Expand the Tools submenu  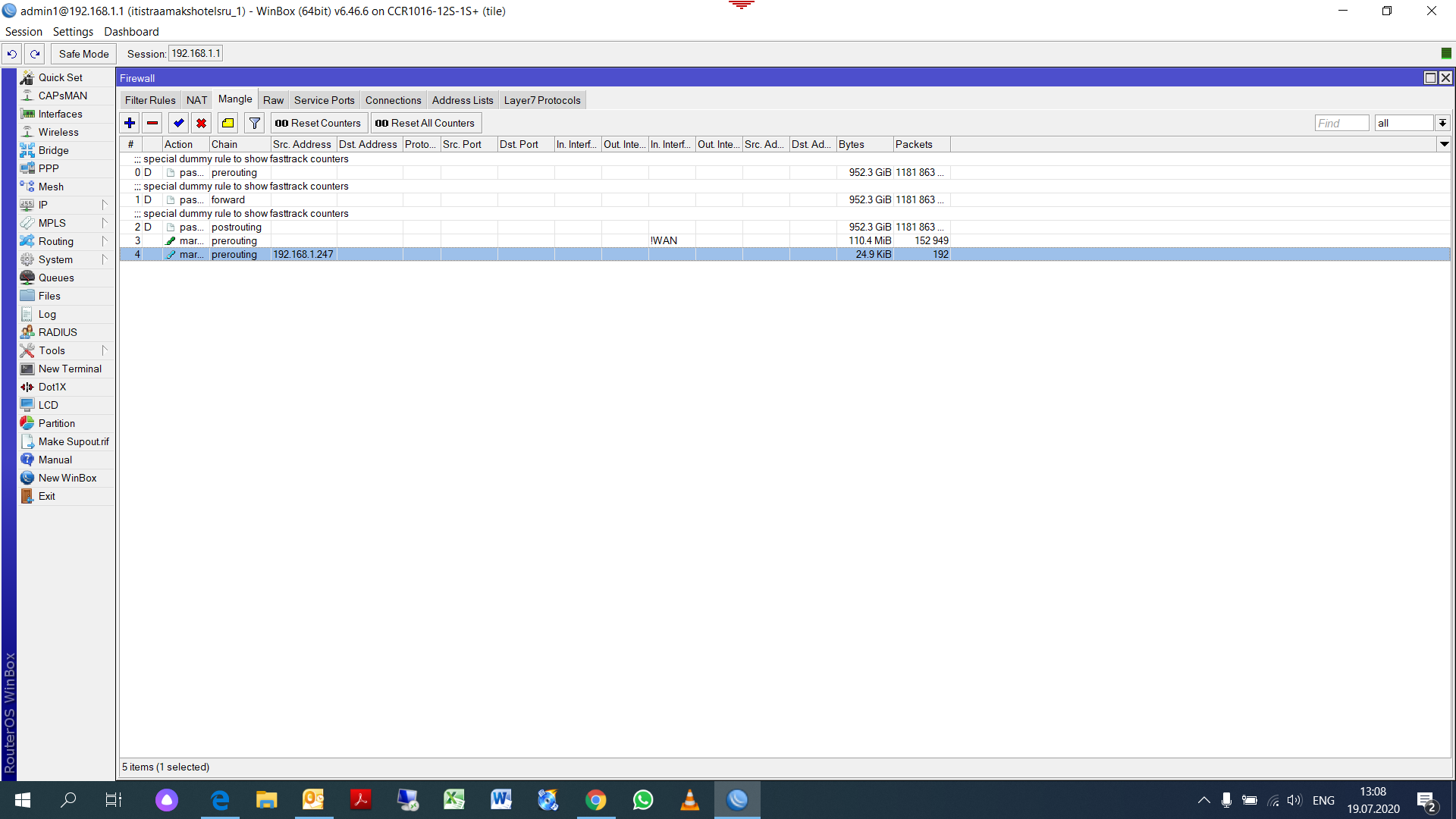click(x=66, y=350)
